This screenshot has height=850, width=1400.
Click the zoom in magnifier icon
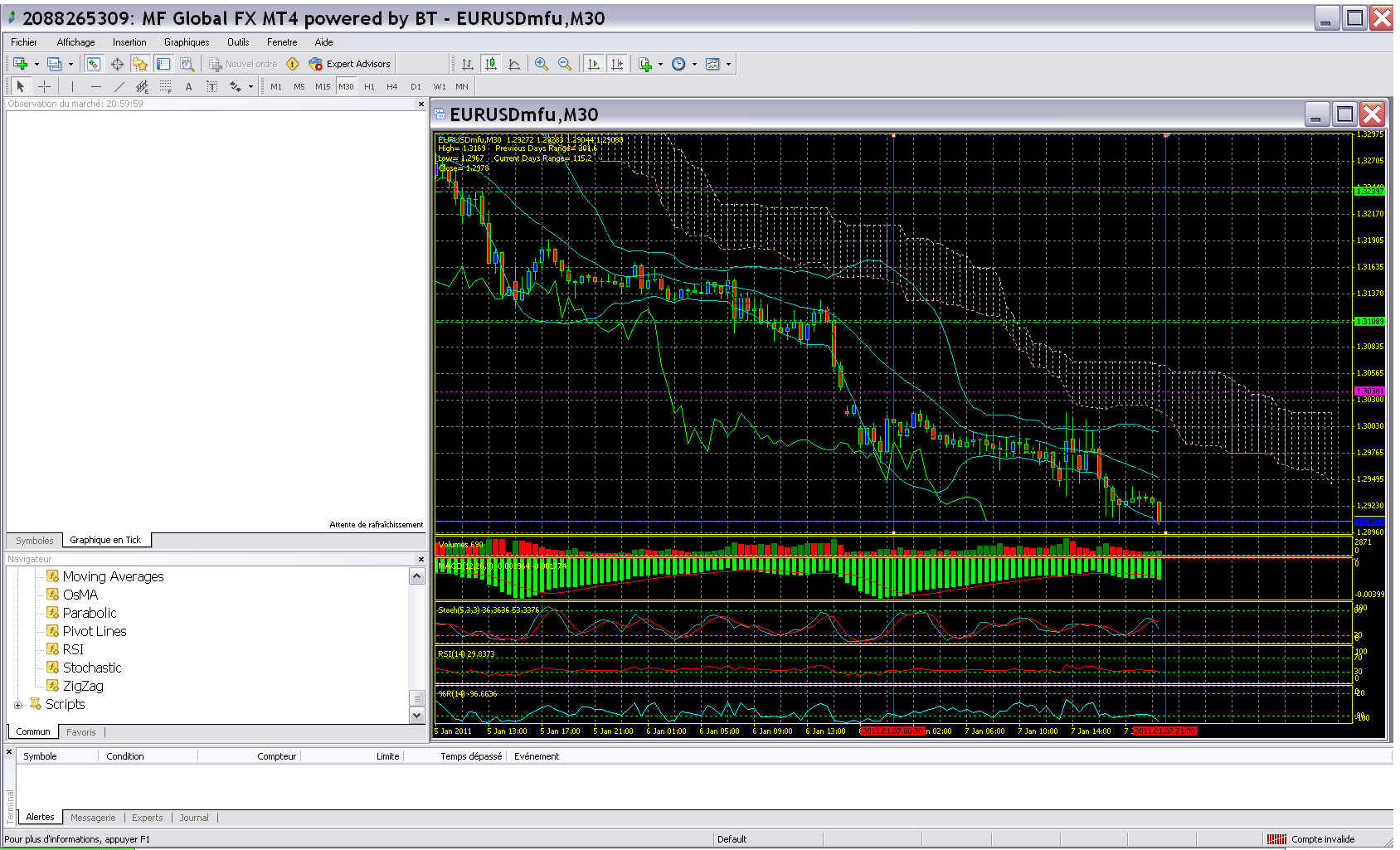[x=542, y=64]
